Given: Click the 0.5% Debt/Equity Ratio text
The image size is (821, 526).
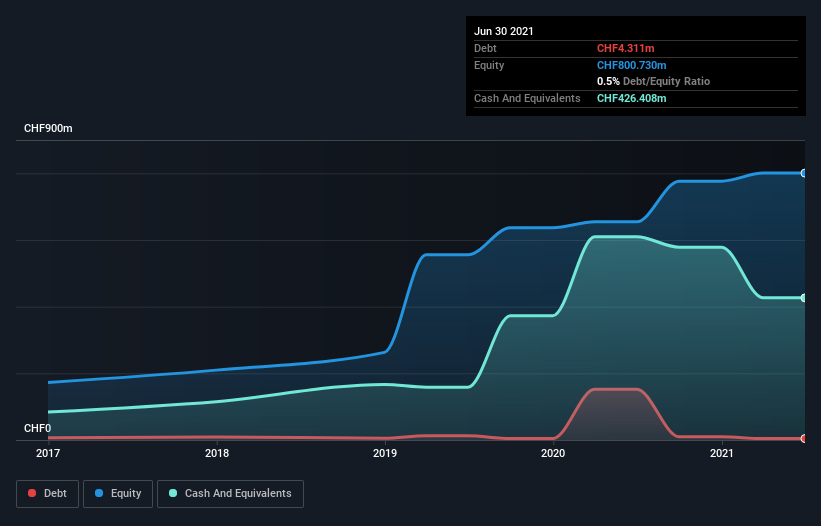Looking at the screenshot, I should [653, 82].
